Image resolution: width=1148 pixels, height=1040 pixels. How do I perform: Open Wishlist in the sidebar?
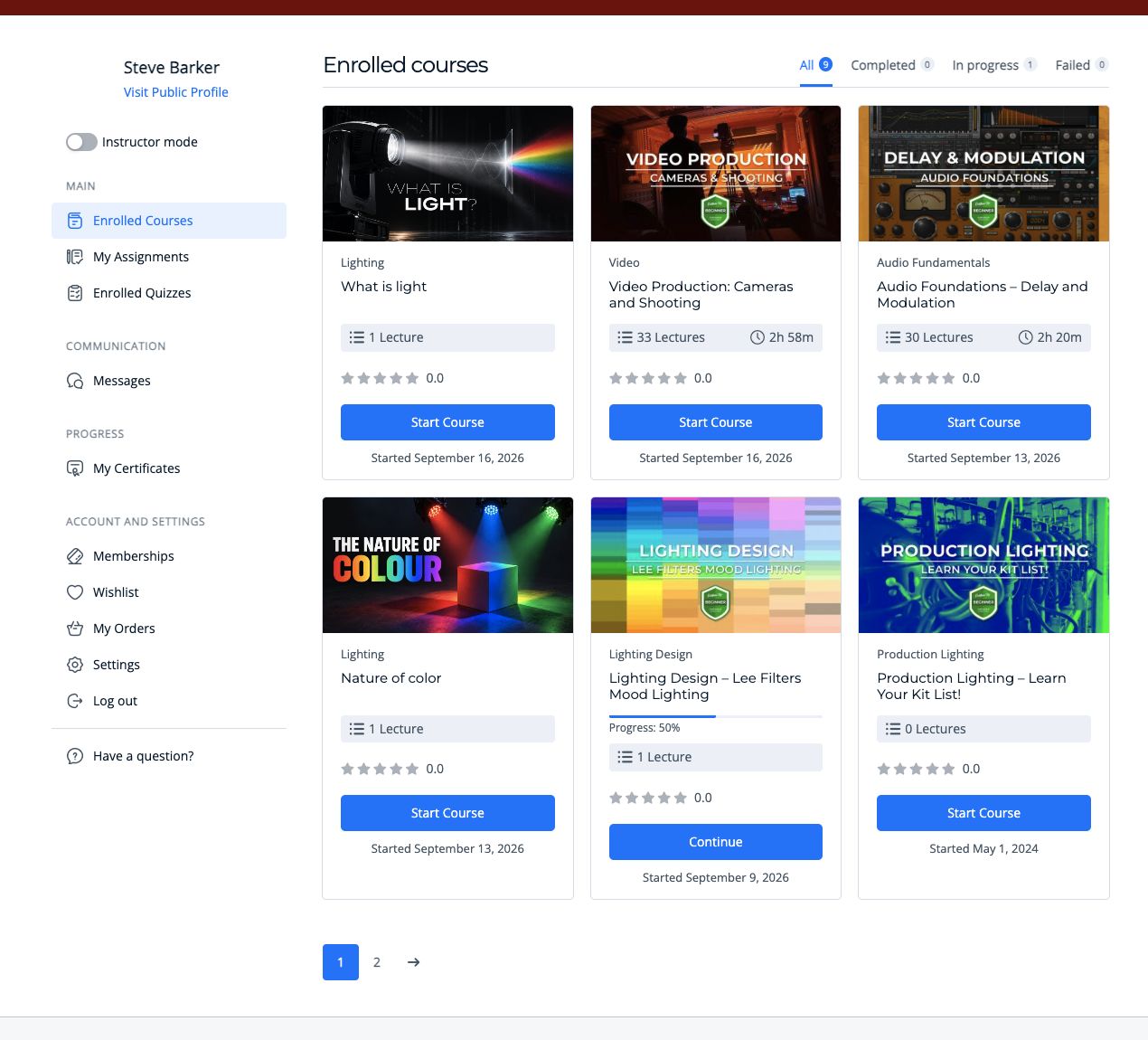click(x=169, y=592)
